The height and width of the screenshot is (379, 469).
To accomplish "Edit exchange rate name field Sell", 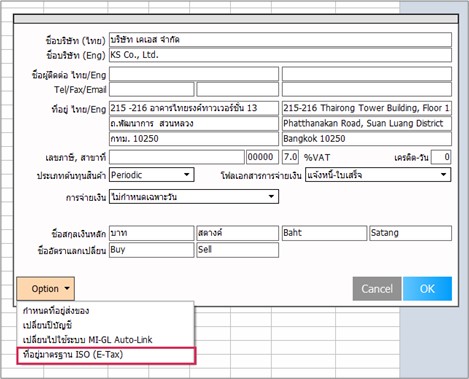I will [238, 250].
